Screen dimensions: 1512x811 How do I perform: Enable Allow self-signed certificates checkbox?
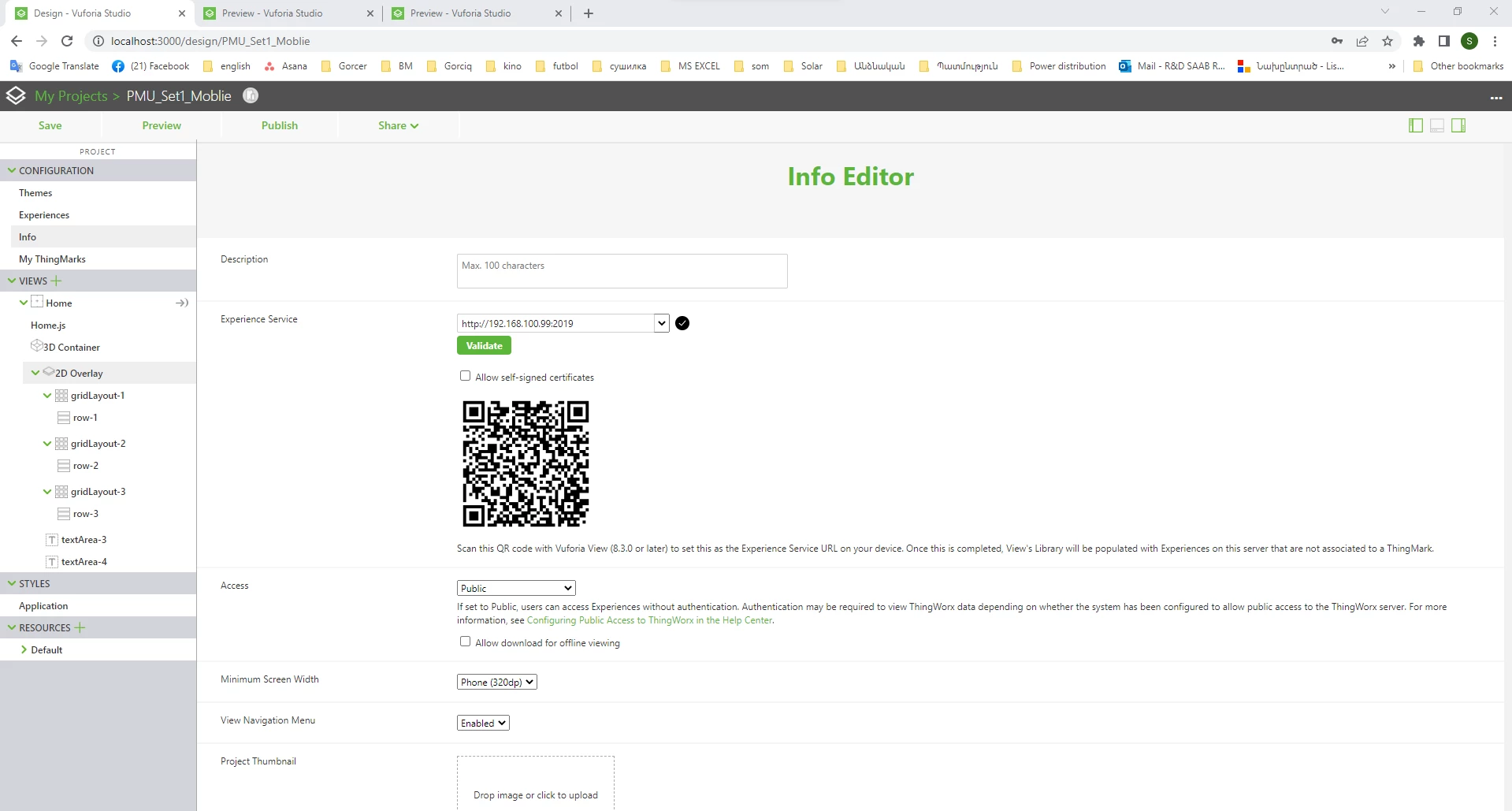pyautogui.click(x=465, y=376)
